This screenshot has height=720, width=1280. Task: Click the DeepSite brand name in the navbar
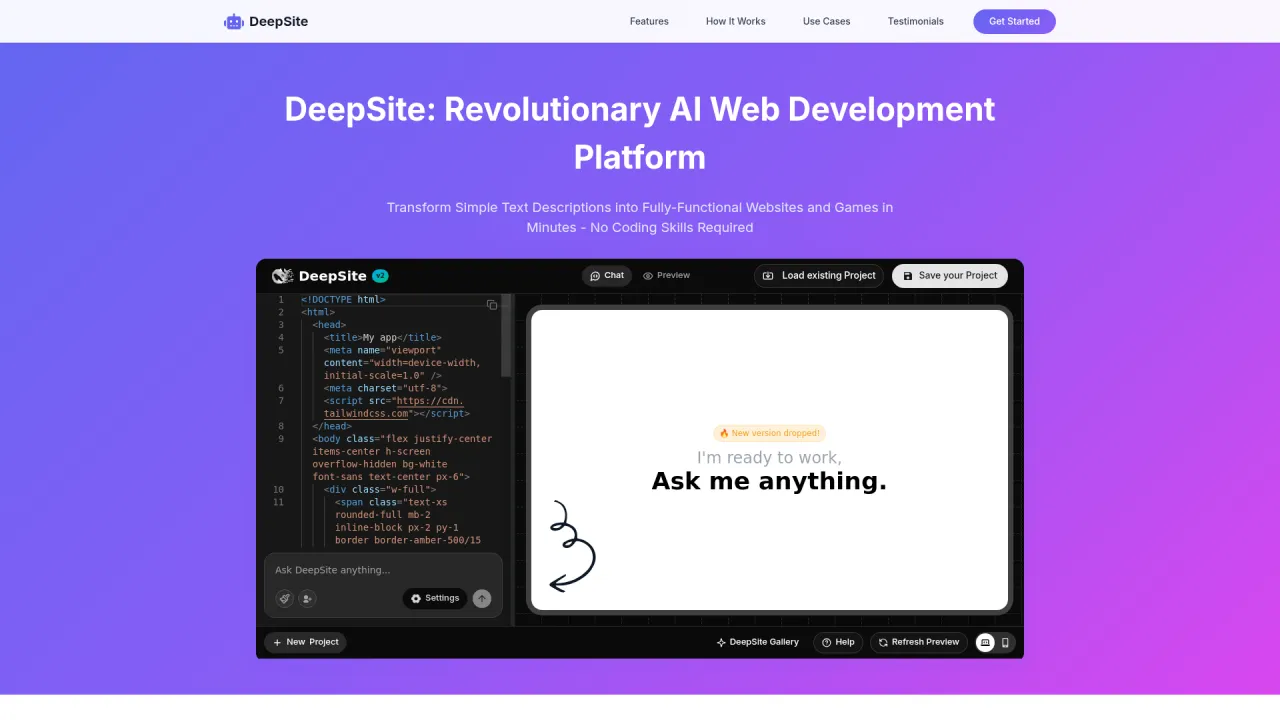(278, 21)
